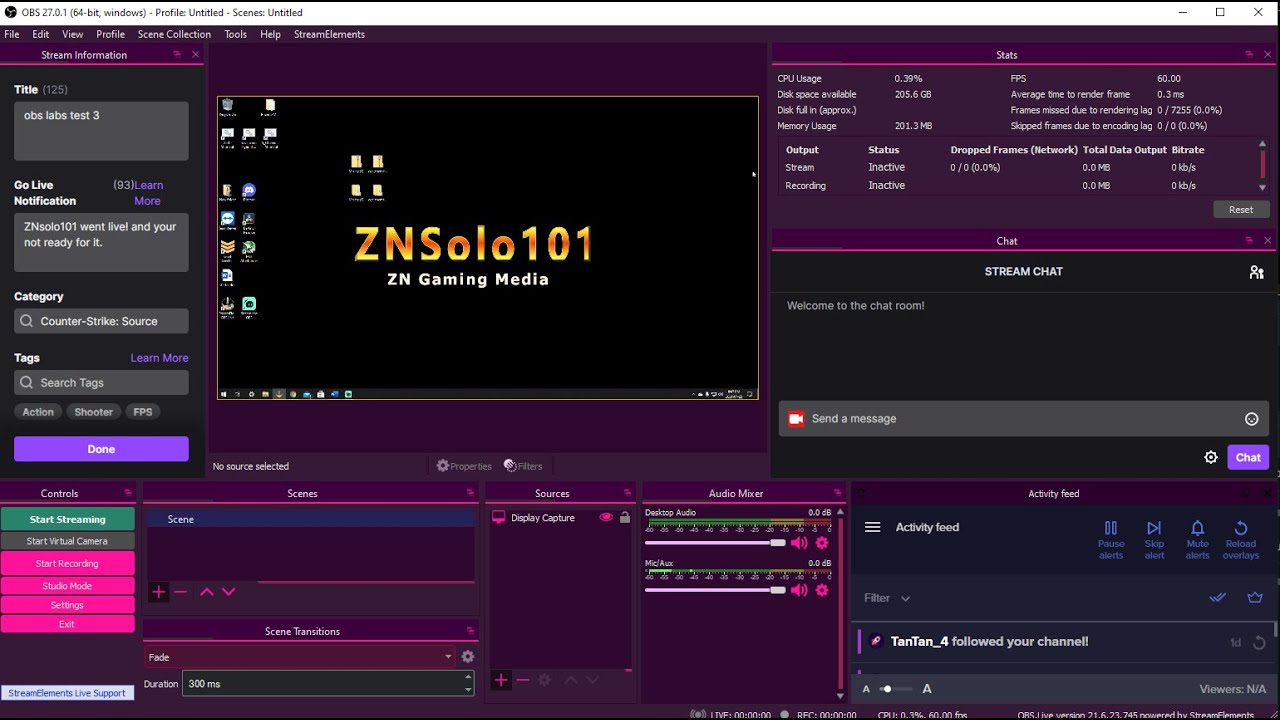Reset the Stats panel
1280x720 pixels.
[x=1241, y=209]
